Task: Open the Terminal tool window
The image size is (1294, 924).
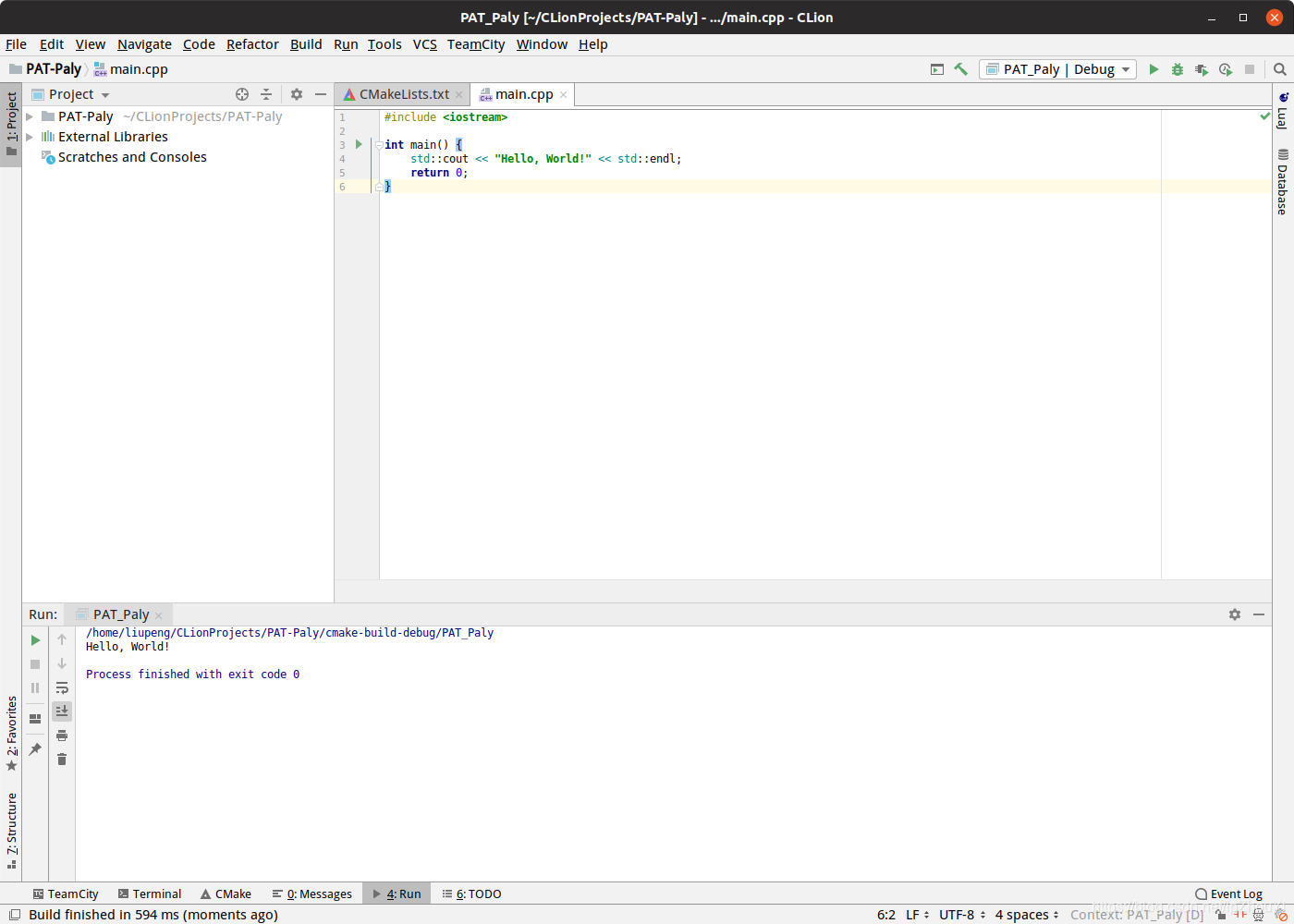Action: (x=150, y=894)
